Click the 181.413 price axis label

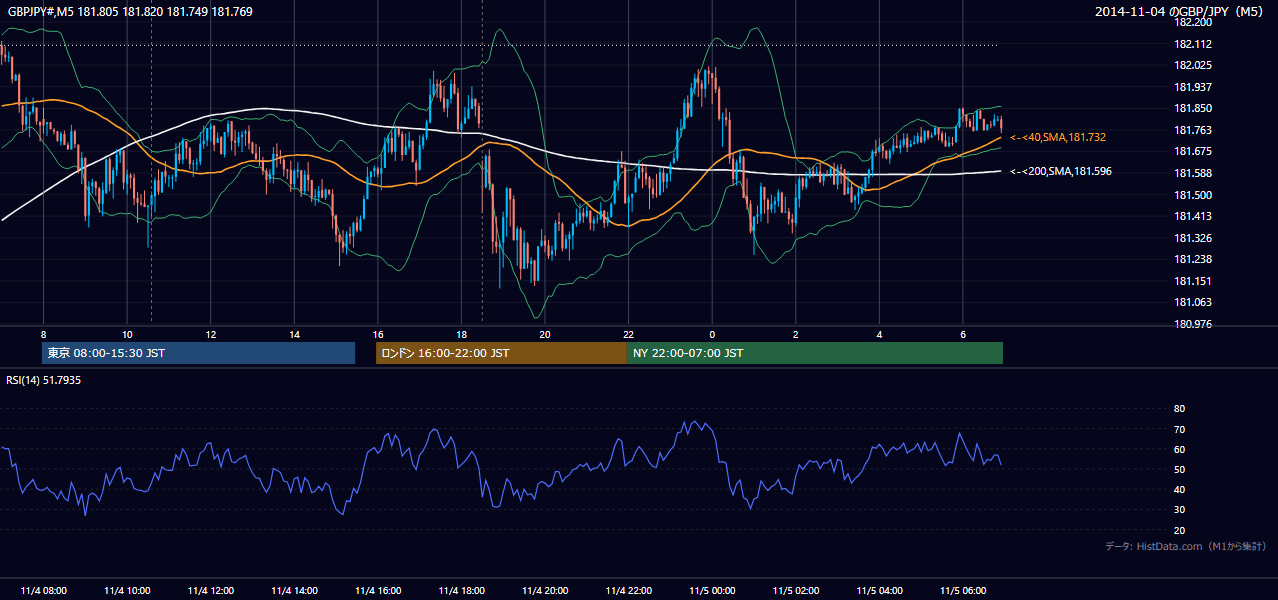click(x=1192, y=216)
